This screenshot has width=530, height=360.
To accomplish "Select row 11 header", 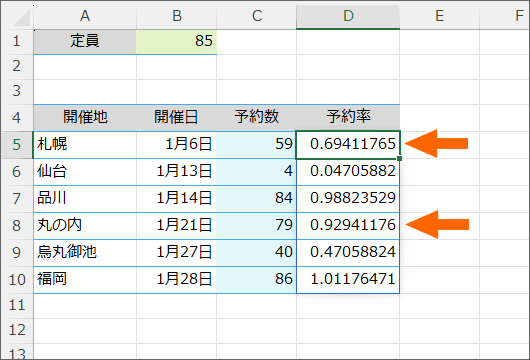I will coord(17,306).
